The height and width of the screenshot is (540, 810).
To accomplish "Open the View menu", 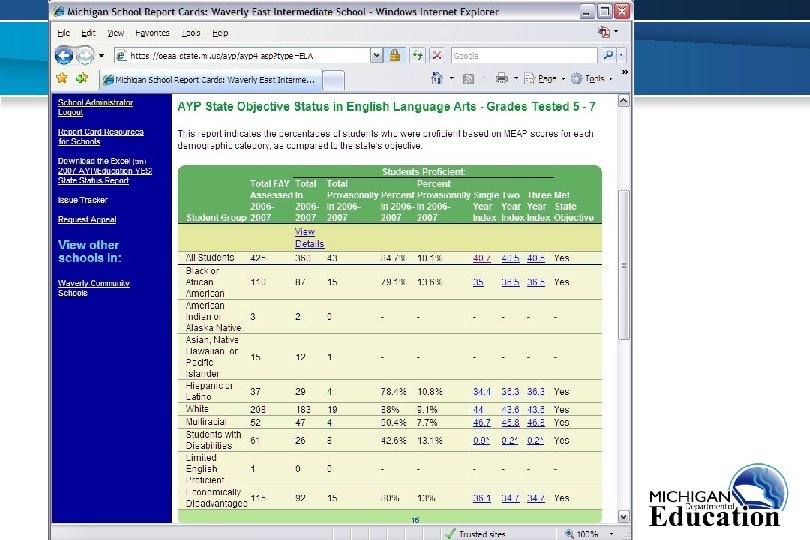I will pos(116,33).
